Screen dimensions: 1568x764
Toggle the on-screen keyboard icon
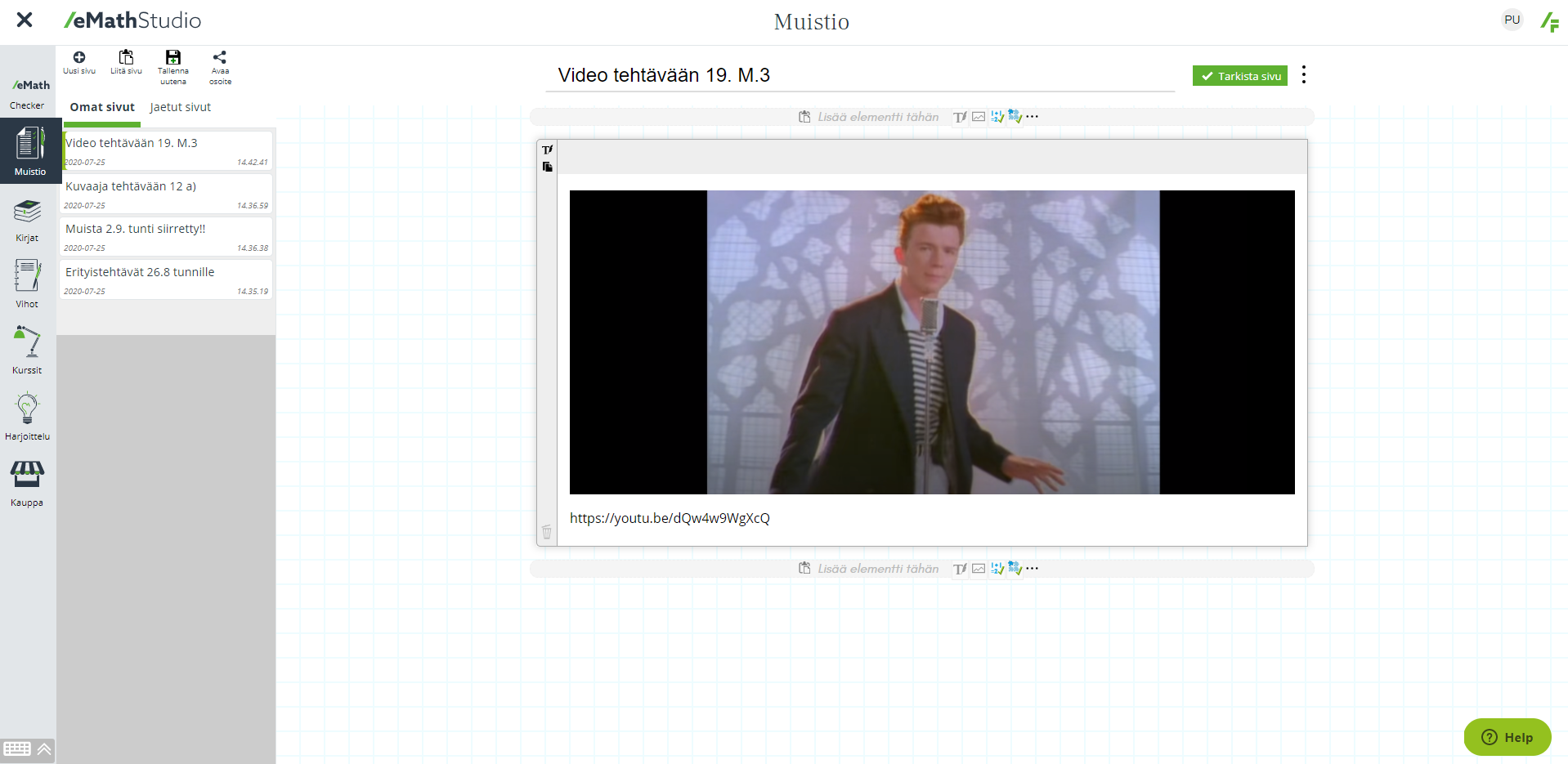tap(17, 749)
